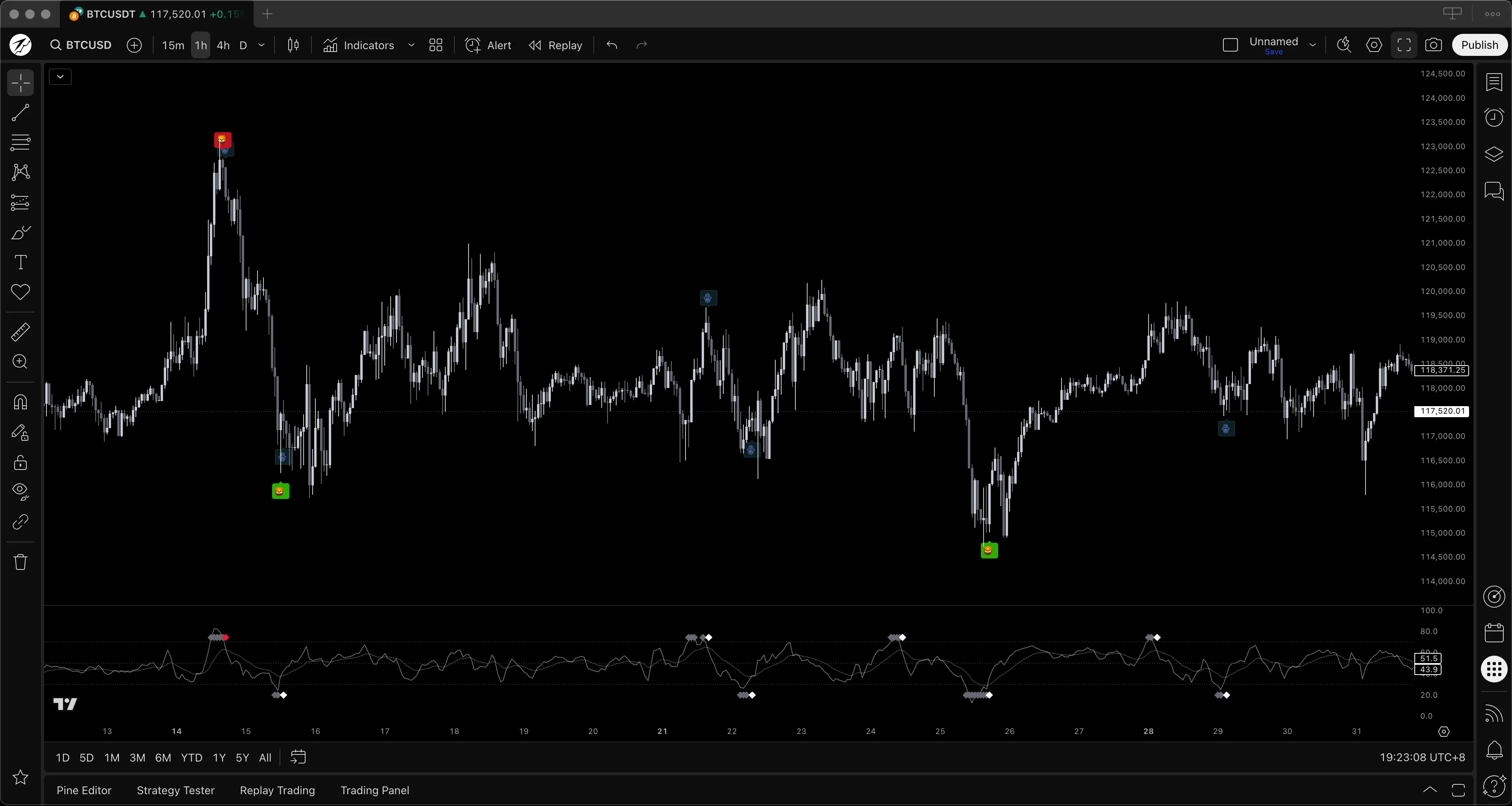Click the Publish button
This screenshot has width=1512, height=806.
(x=1480, y=44)
